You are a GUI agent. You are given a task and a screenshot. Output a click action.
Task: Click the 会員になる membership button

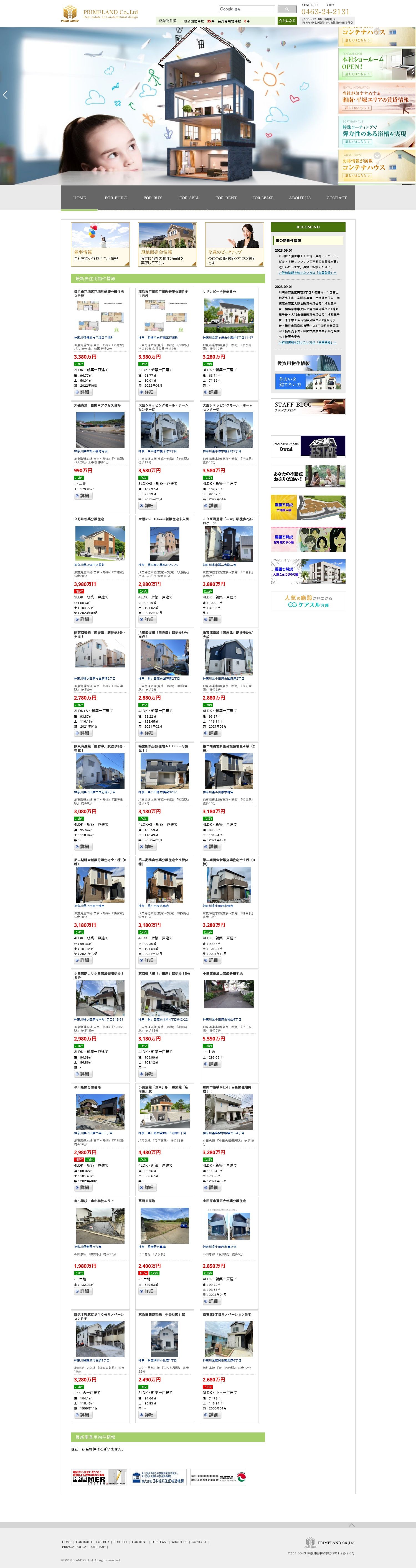coord(287,21)
